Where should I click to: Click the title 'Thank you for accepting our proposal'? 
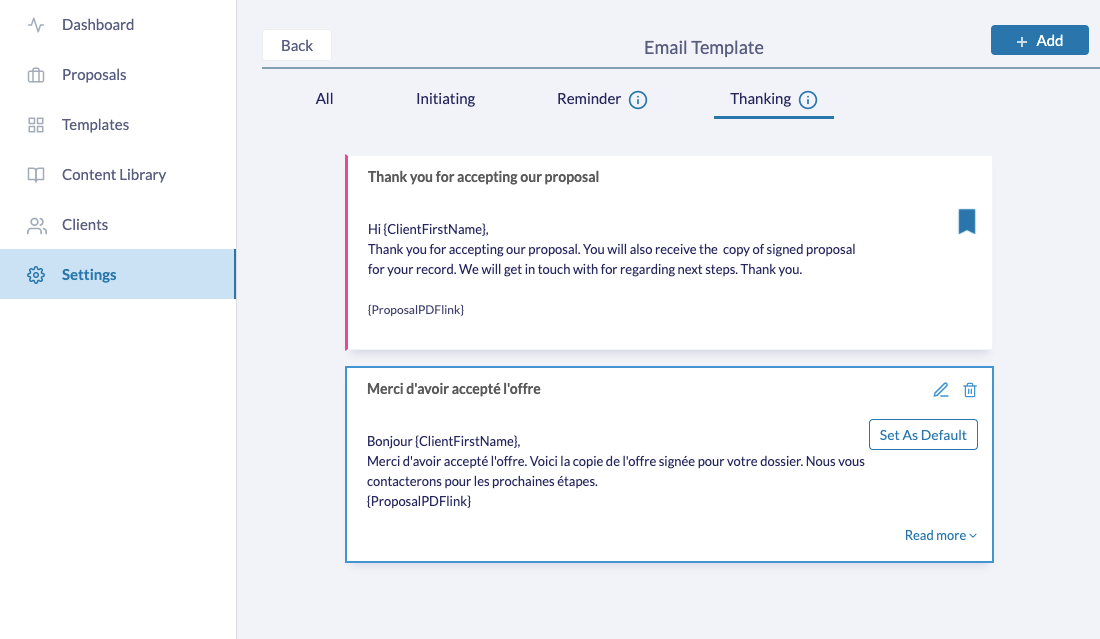tap(483, 177)
